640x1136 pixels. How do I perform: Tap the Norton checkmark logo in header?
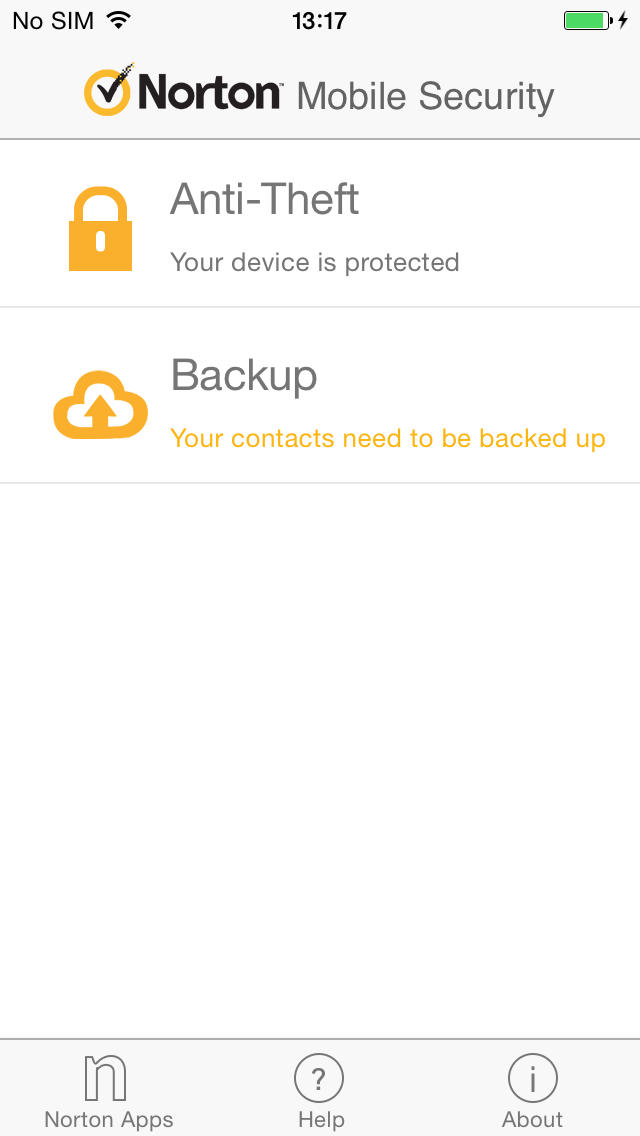pyautogui.click(x=108, y=91)
